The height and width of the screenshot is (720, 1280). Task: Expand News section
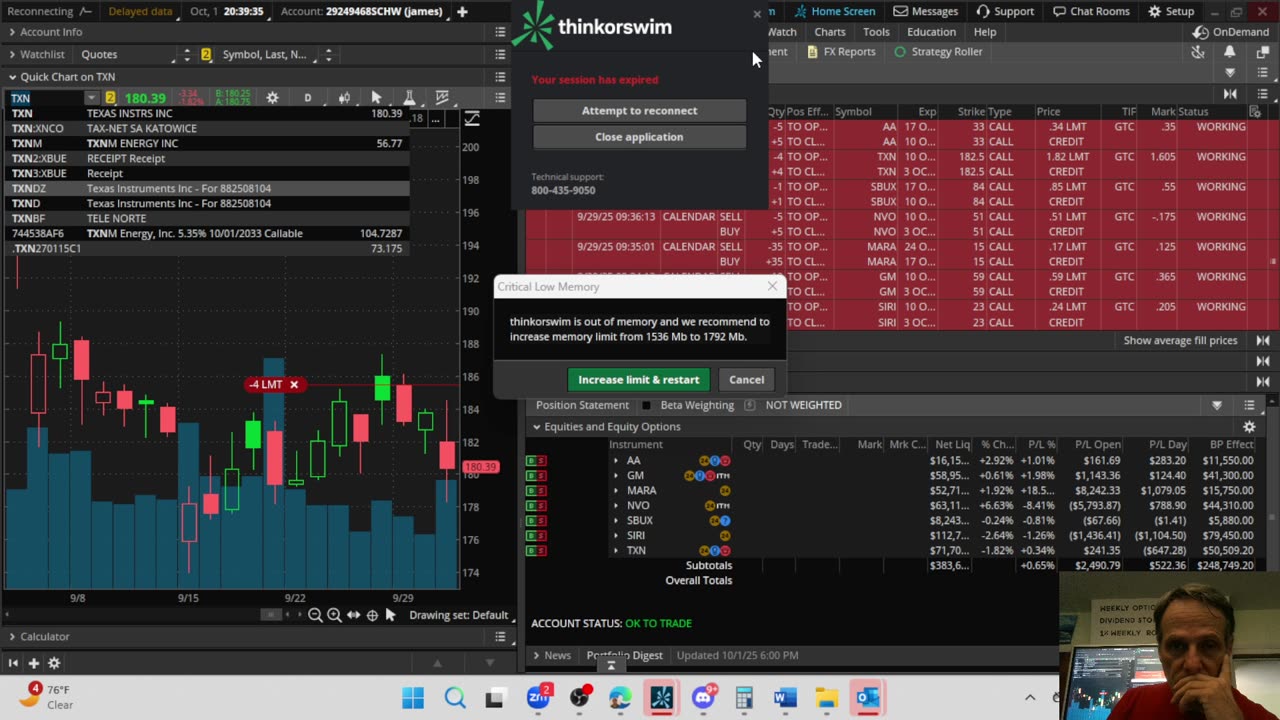536,656
